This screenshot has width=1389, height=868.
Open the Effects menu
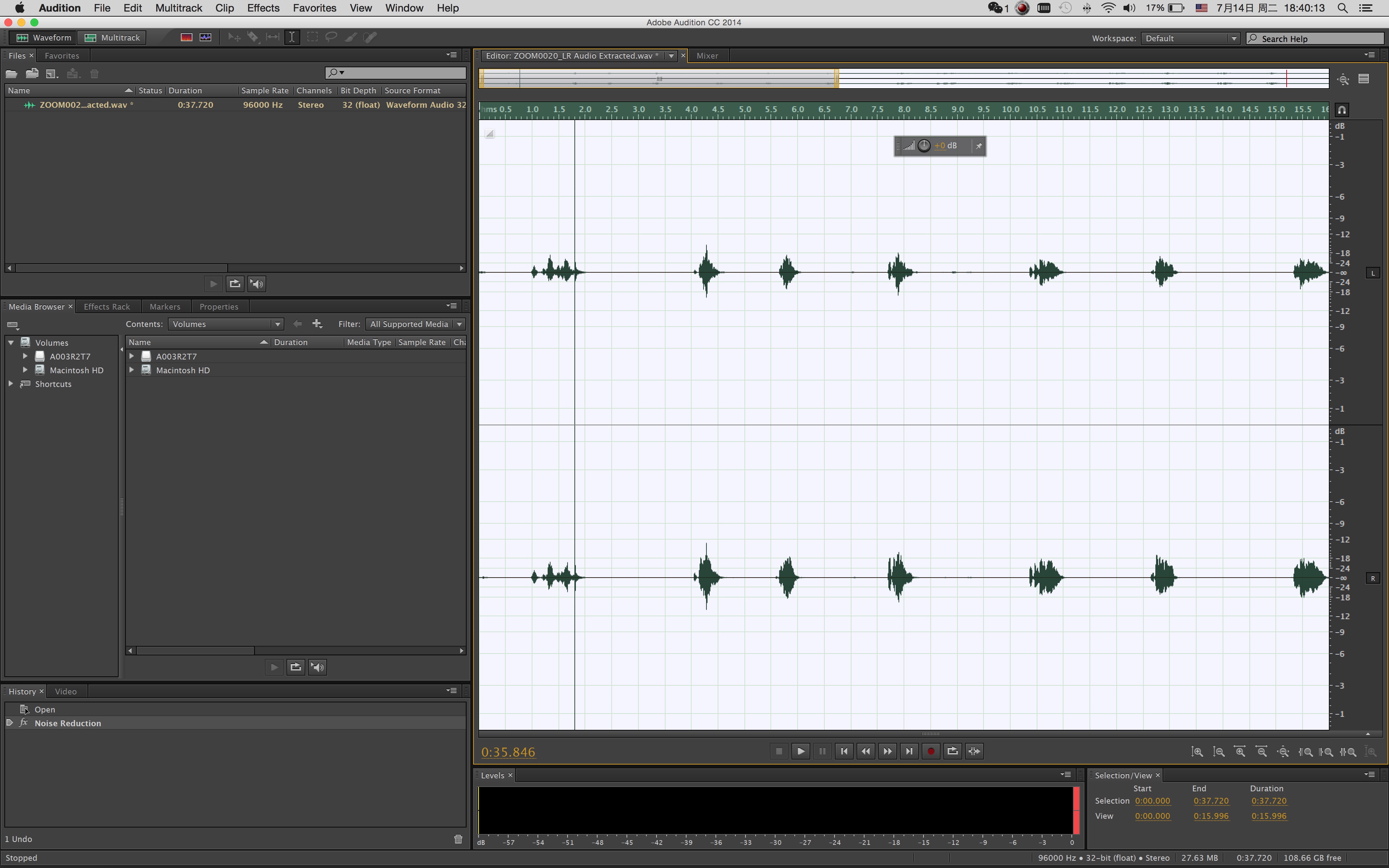pos(263,8)
